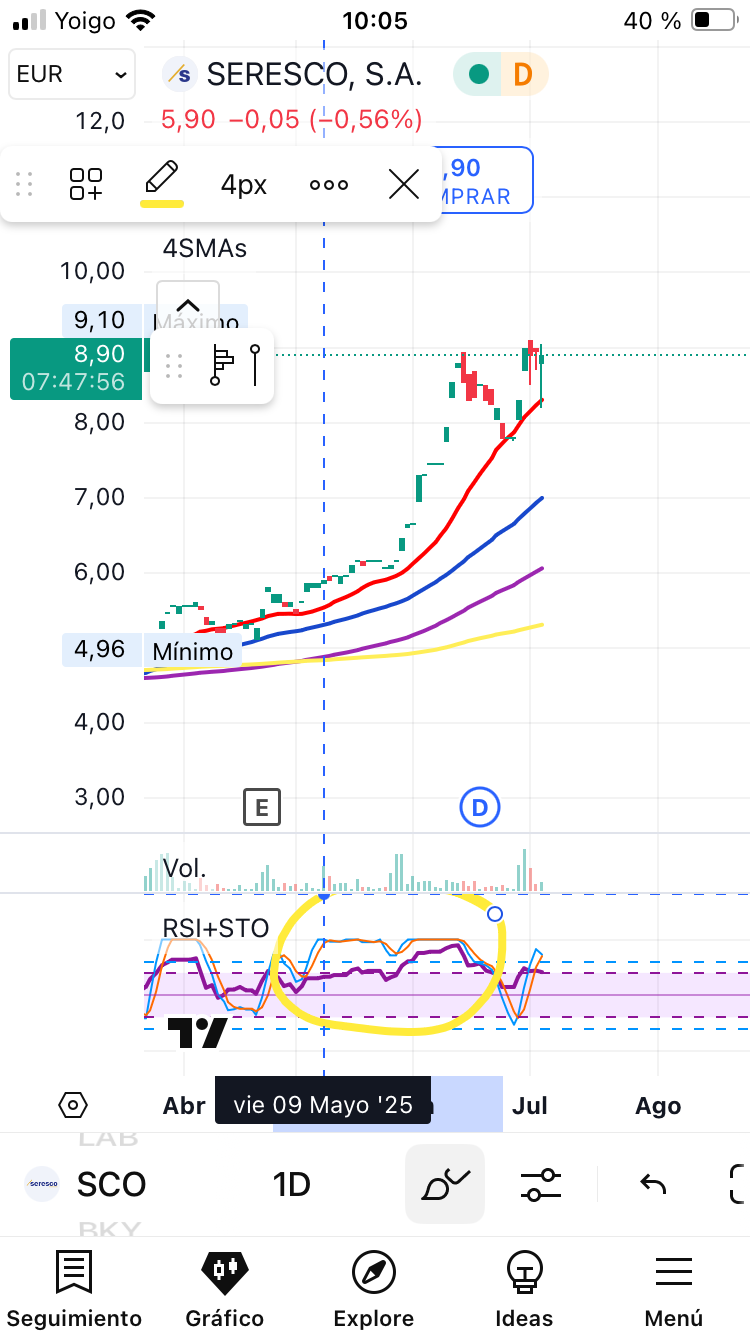
Task: Tap the COMPRAR buy button
Action: [x=486, y=181]
